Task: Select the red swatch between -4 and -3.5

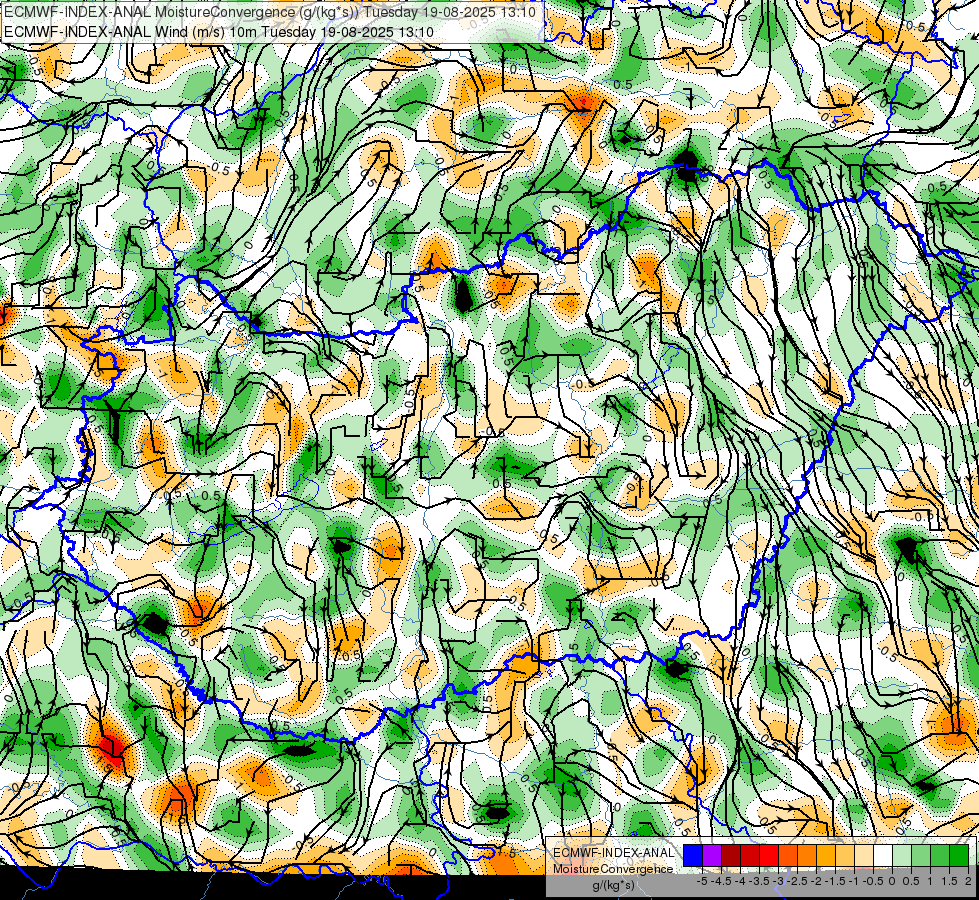Action: click(x=750, y=855)
